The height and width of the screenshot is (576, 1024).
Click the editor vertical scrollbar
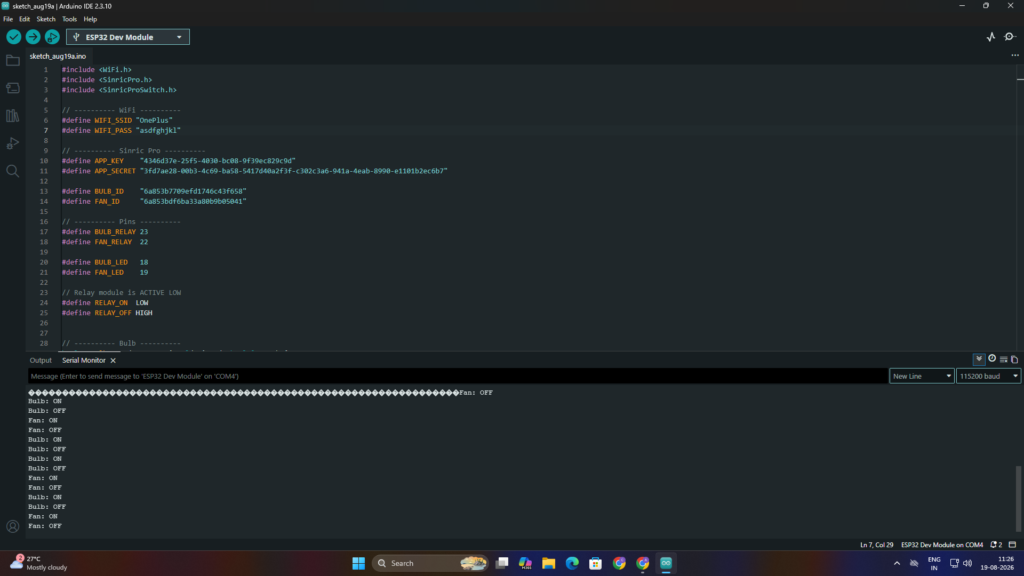click(x=1020, y=206)
